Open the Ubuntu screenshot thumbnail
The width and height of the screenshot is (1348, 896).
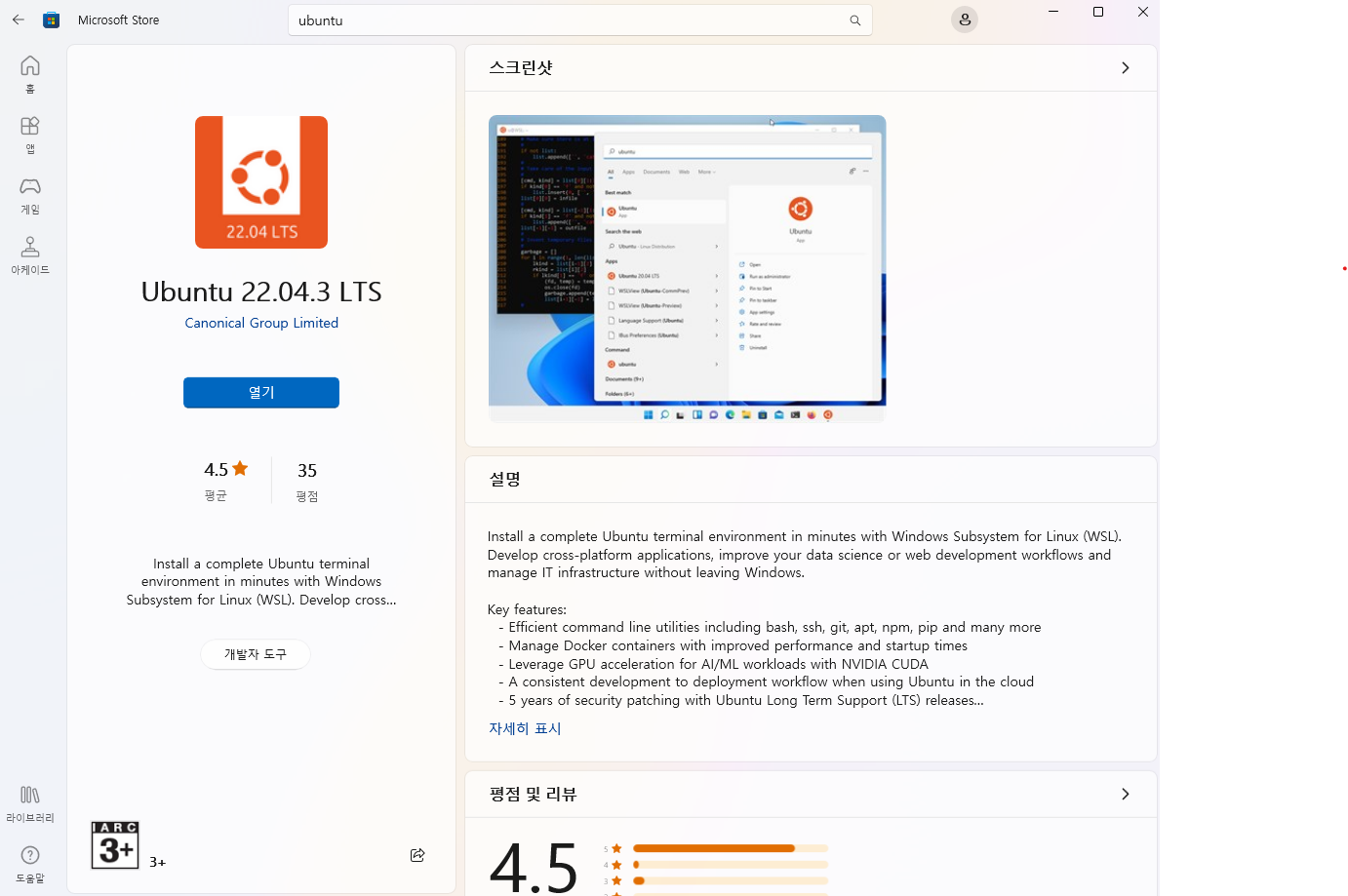coord(687,268)
